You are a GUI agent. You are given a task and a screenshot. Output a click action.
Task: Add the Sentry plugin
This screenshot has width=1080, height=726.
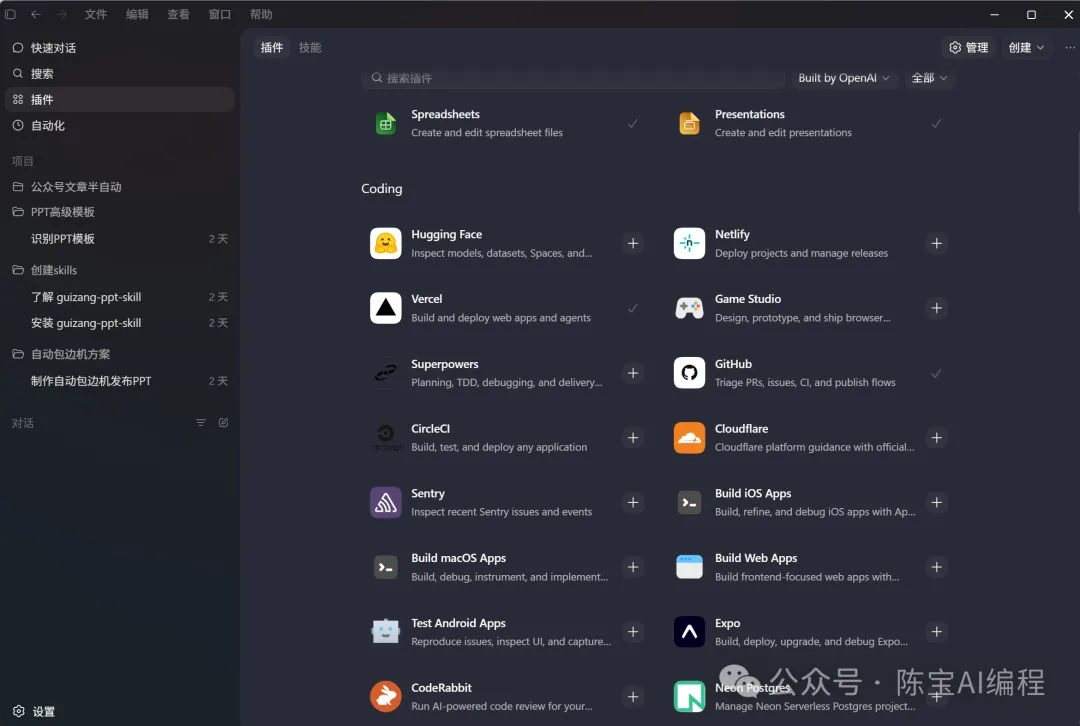tap(632, 502)
